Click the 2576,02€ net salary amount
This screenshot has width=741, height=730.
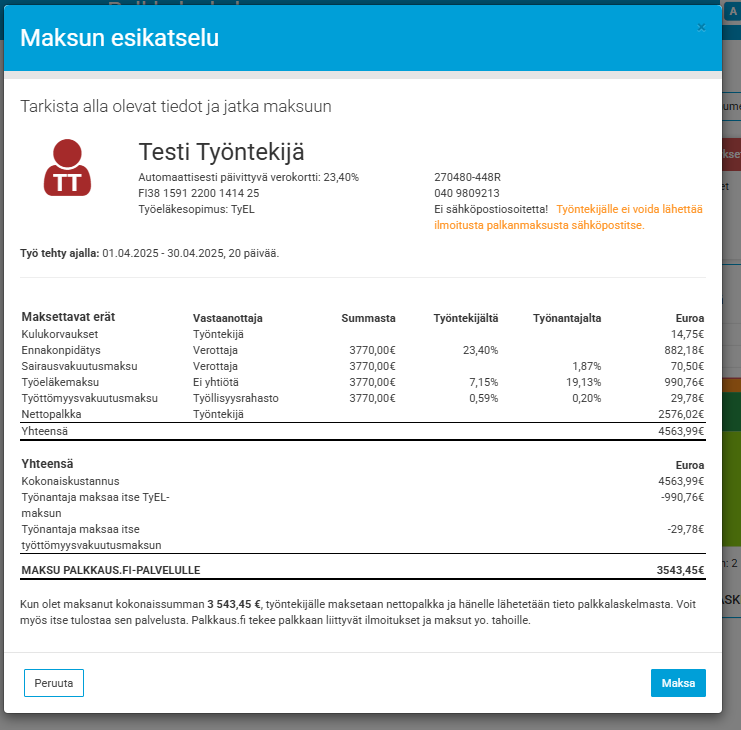tap(681, 414)
